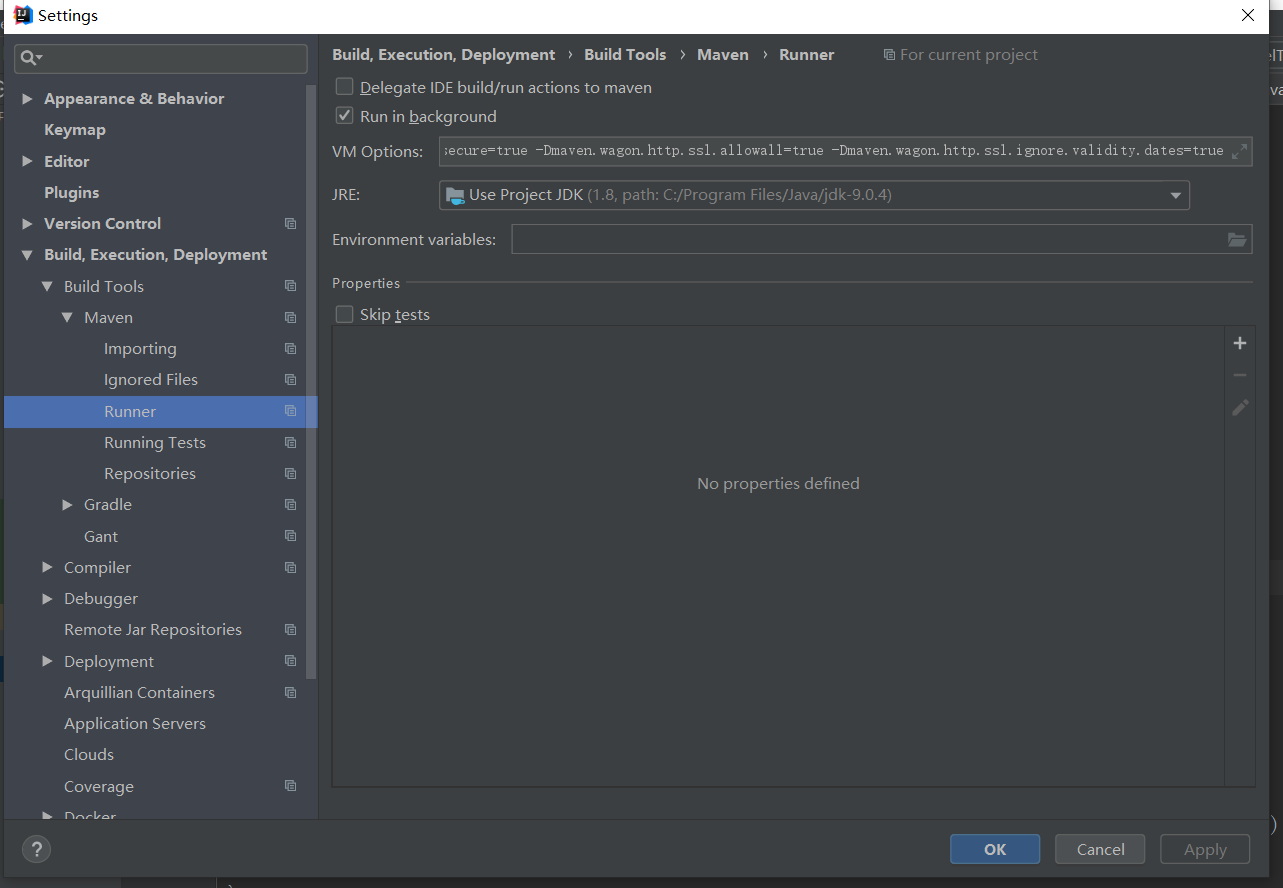Select Arquillian Containers

(139, 693)
